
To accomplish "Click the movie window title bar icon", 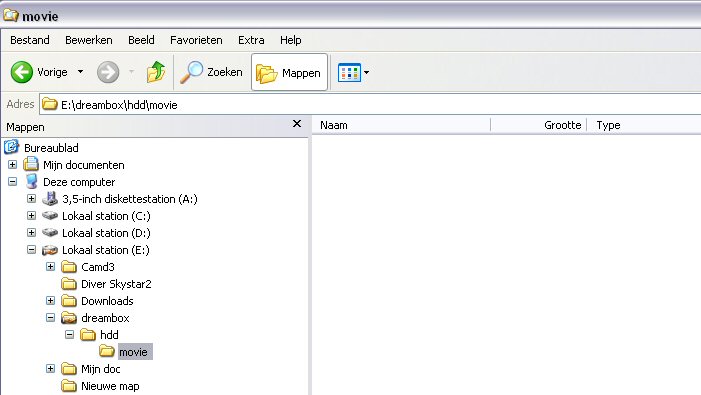I will point(11,16).
